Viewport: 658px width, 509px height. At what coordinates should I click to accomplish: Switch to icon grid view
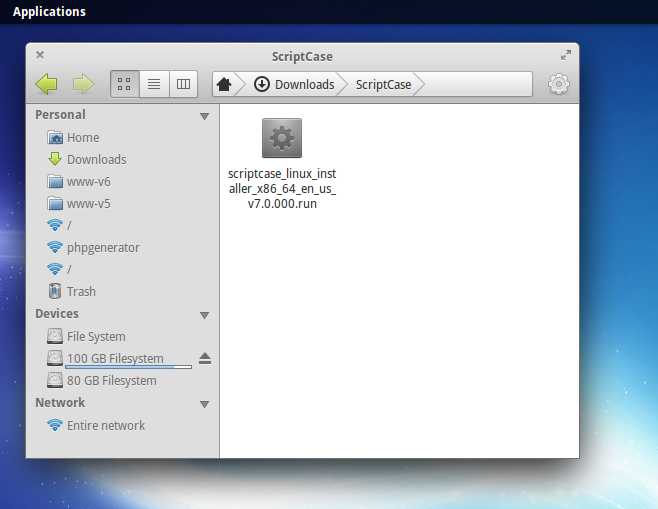[x=124, y=84]
